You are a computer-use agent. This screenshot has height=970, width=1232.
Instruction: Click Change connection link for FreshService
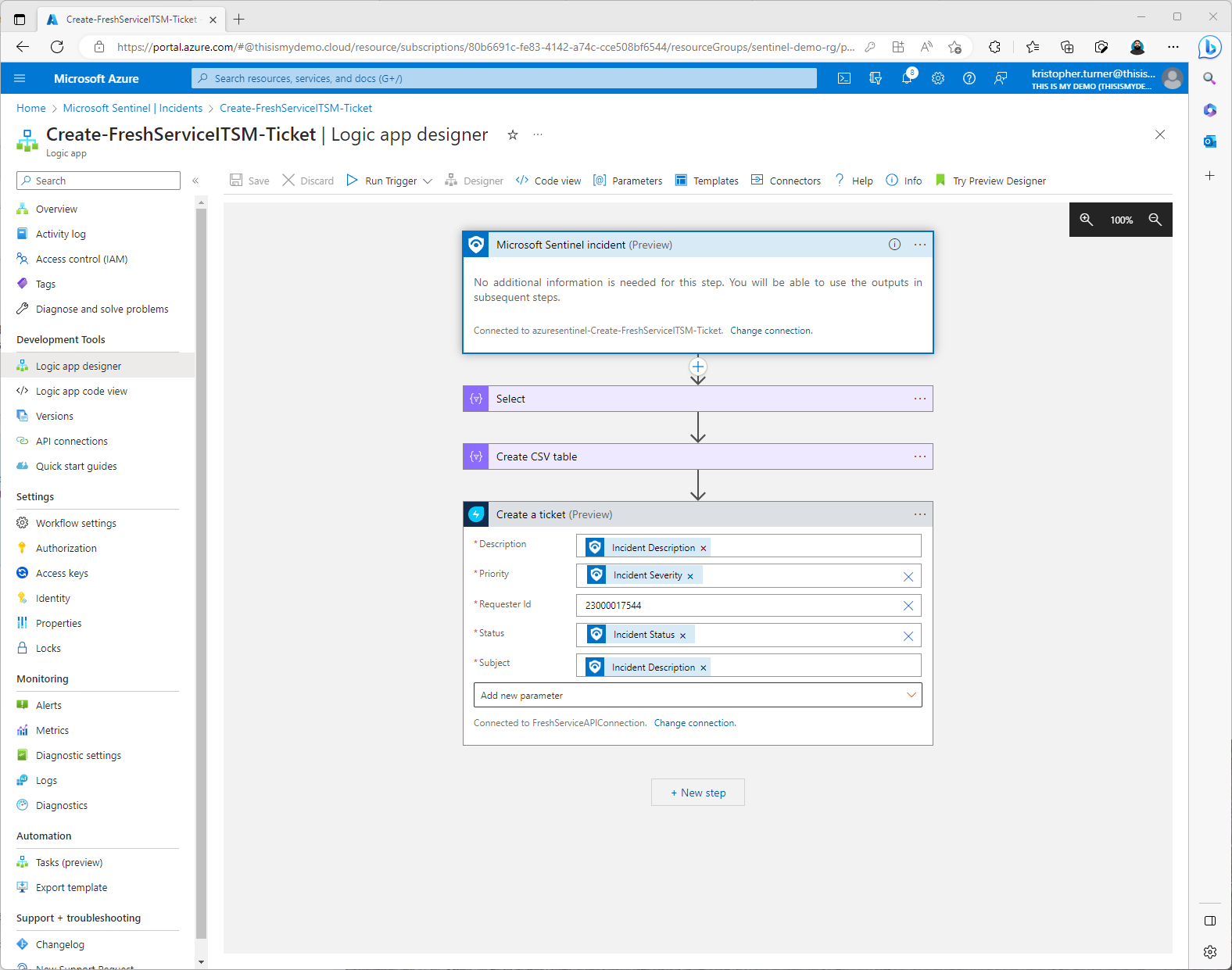695,723
